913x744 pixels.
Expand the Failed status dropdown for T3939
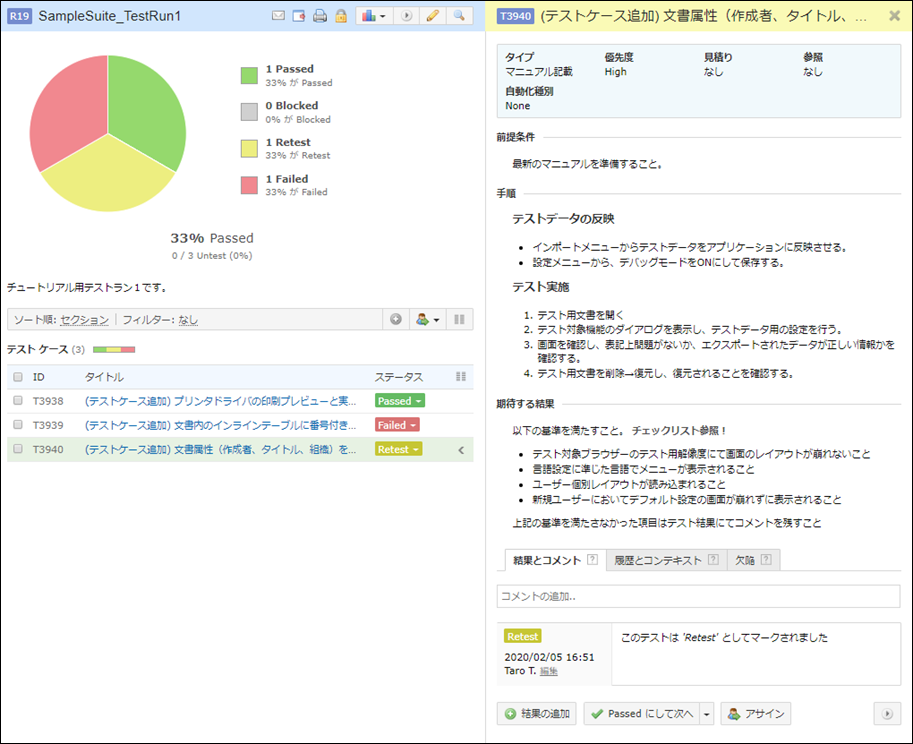click(x=397, y=425)
